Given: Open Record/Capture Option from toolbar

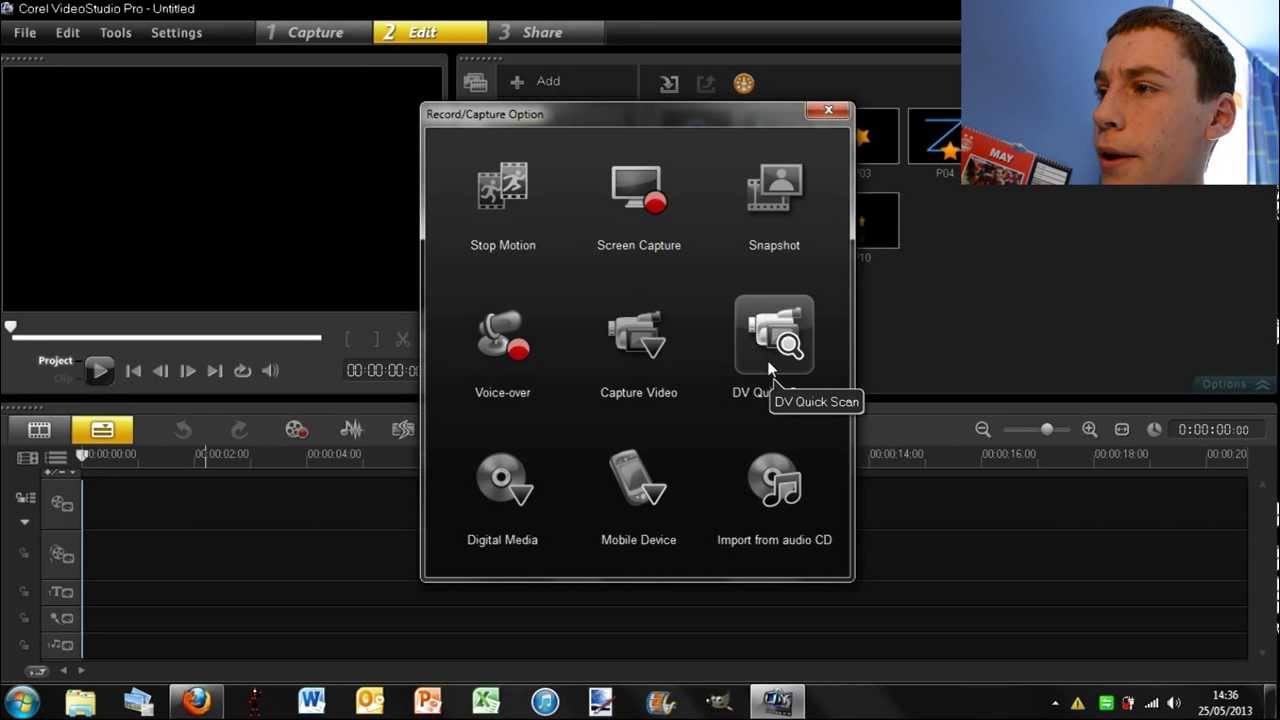Looking at the screenshot, I should [x=296, y=430].
